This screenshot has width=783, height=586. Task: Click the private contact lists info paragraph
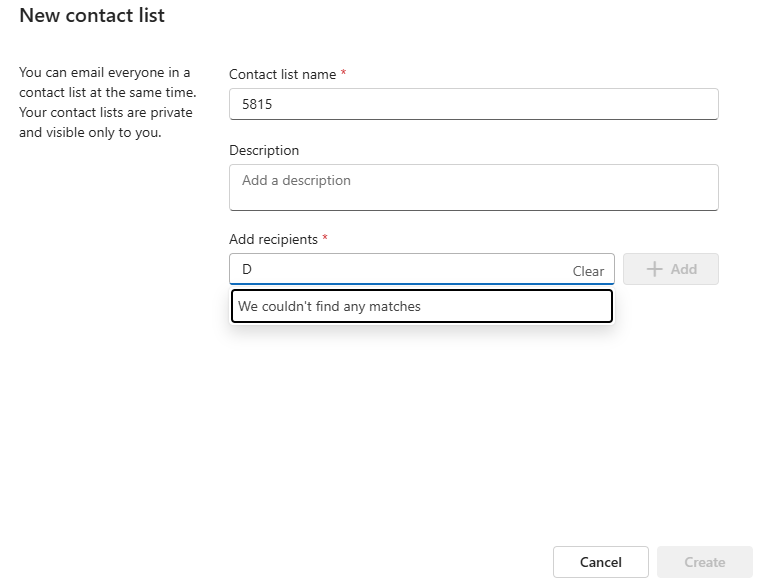[x=106, y=103]
